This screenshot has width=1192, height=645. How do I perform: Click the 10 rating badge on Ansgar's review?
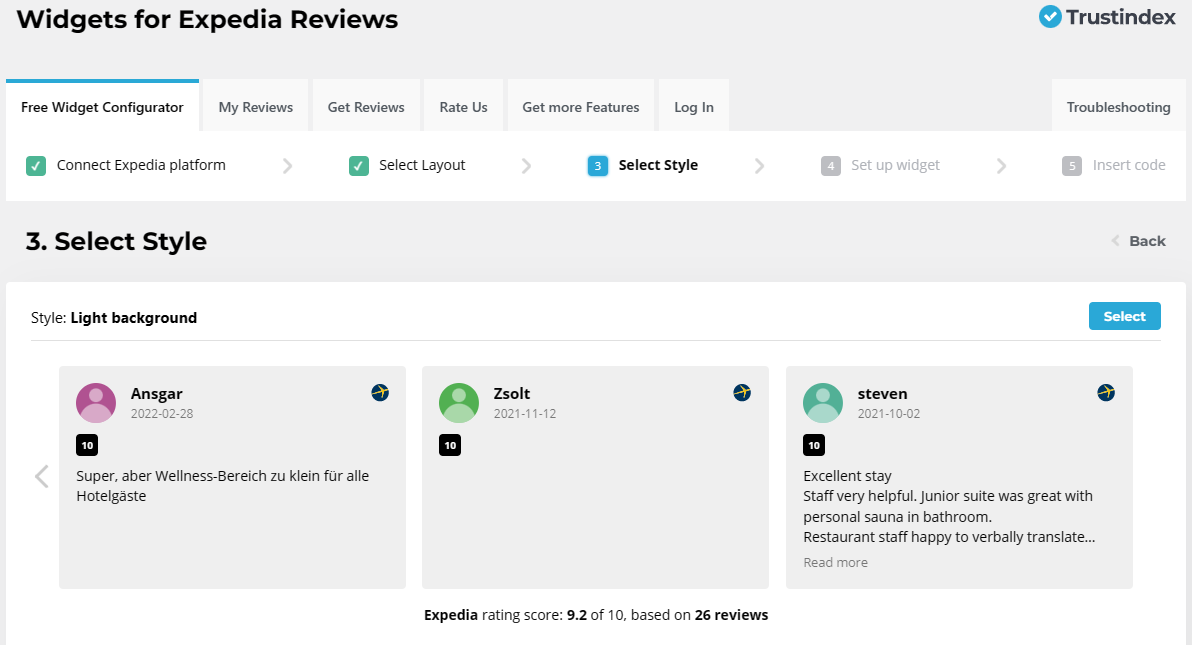[87, 445]
